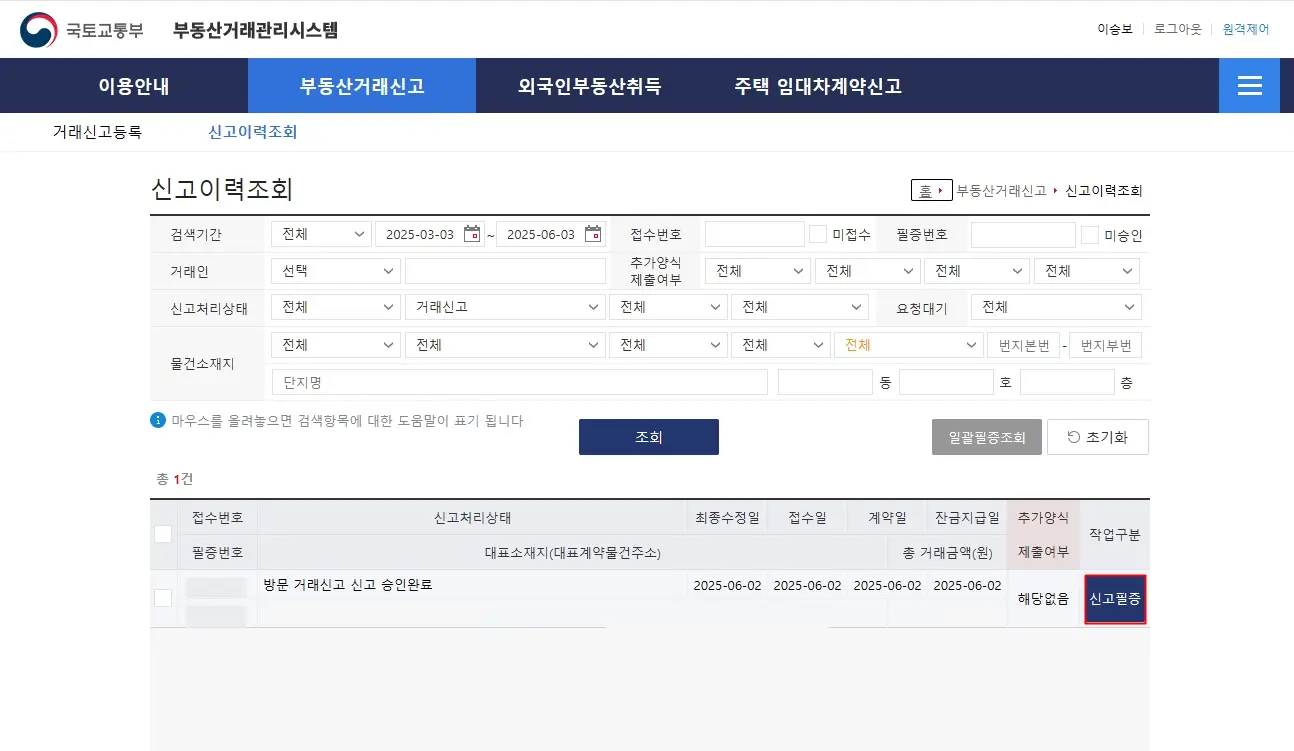Click the 단지명 input field
The width and height of the screenshot is (1294, 751).
519,381
